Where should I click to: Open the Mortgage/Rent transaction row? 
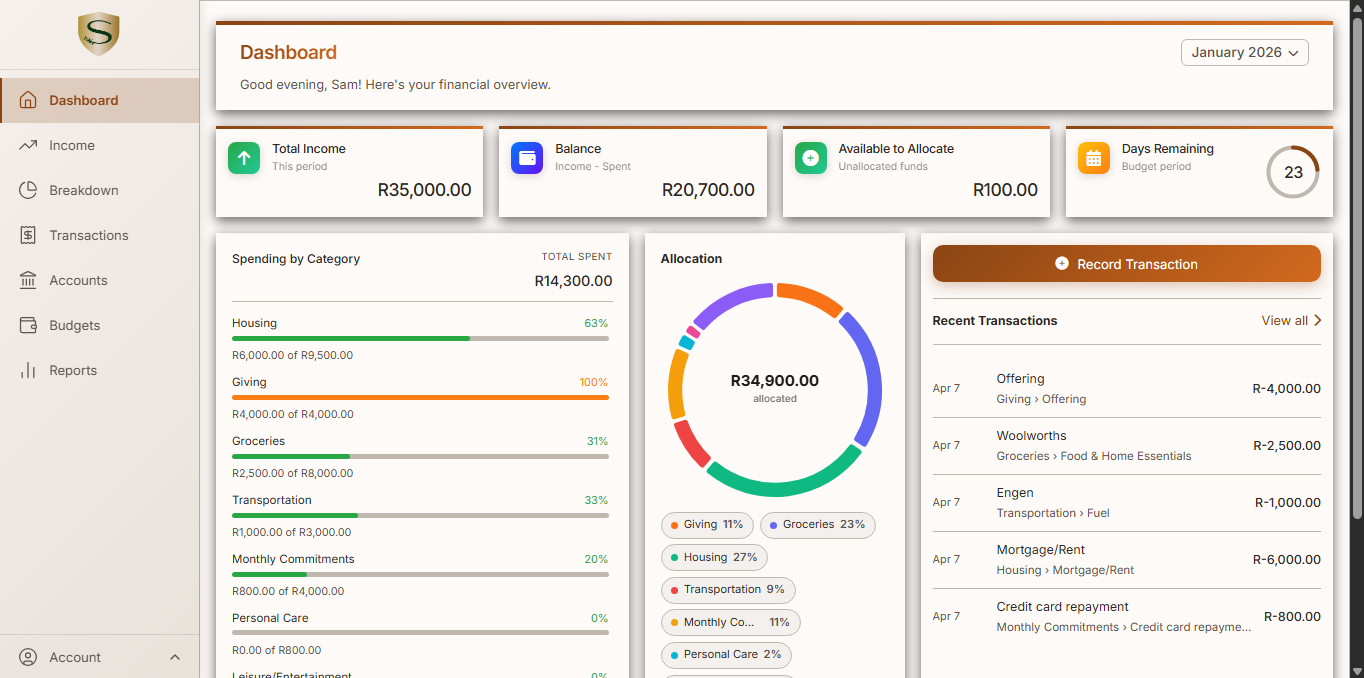1126,560
